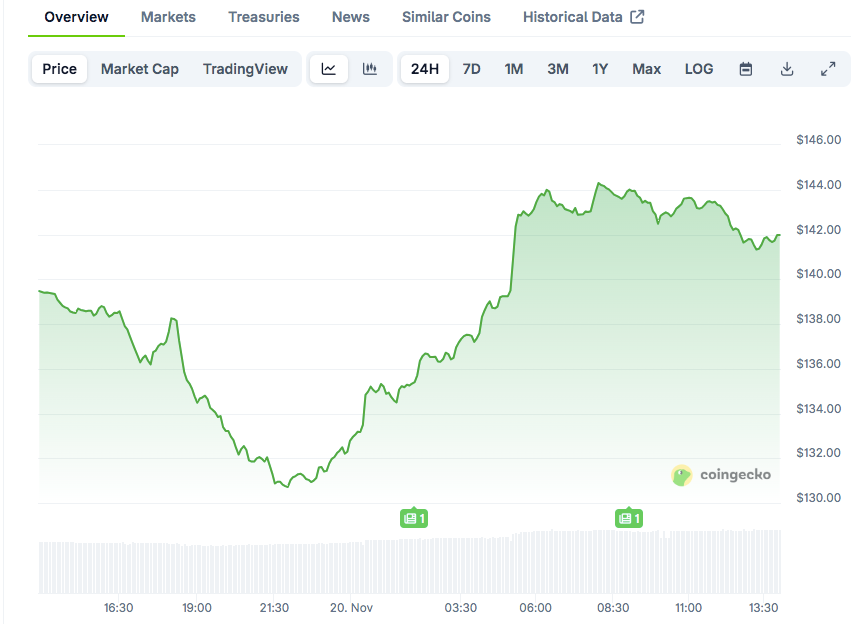
Task: Click the $140.00 axis label
Action: click(x=818, y=274)
